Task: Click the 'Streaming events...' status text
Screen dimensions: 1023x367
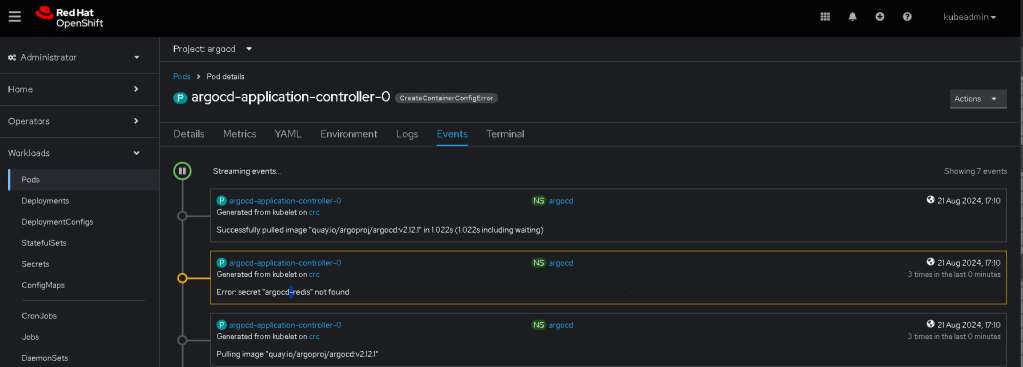Action: coord(247,171)
